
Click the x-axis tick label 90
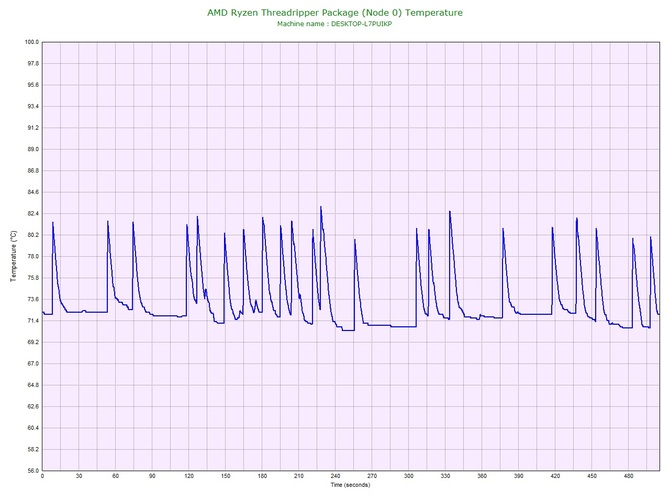[152, 476]
